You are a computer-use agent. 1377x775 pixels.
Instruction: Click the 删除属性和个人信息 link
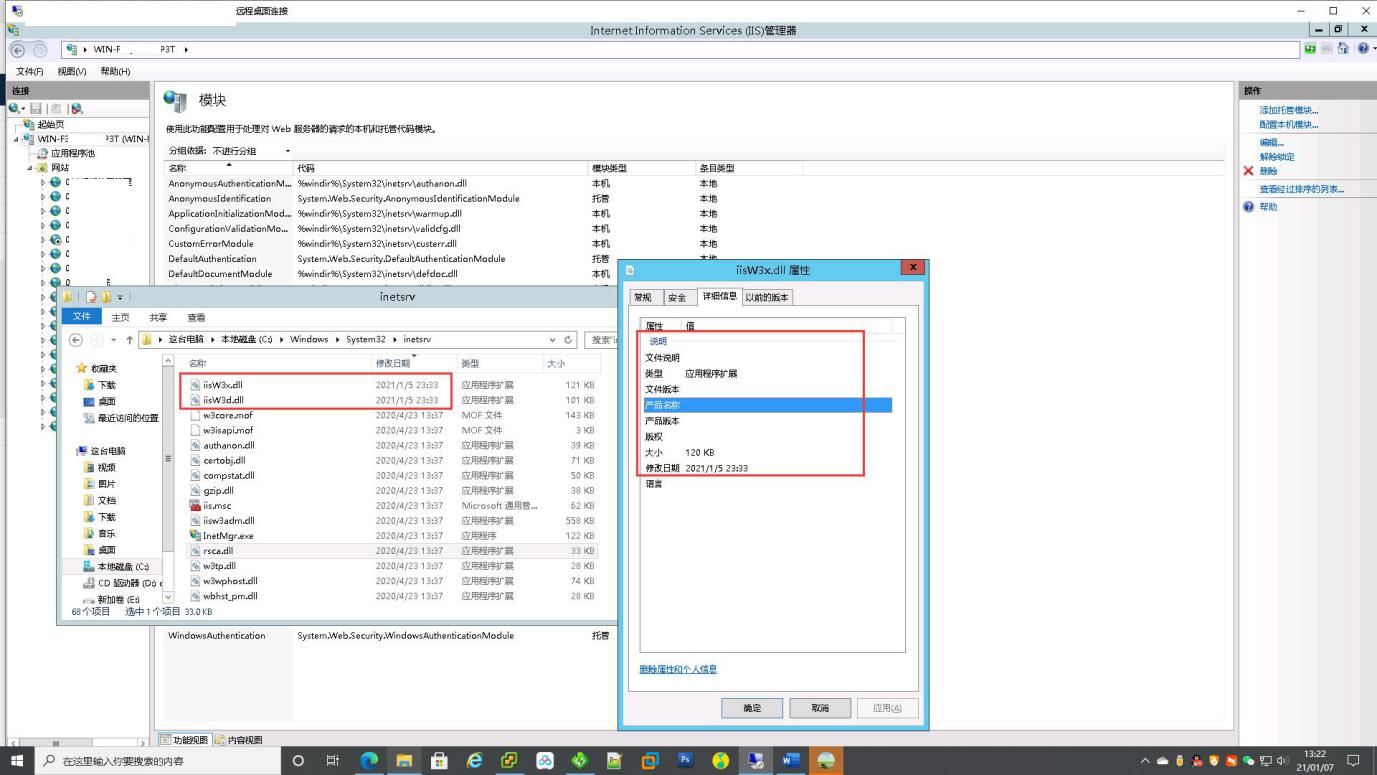pos(678,669)
